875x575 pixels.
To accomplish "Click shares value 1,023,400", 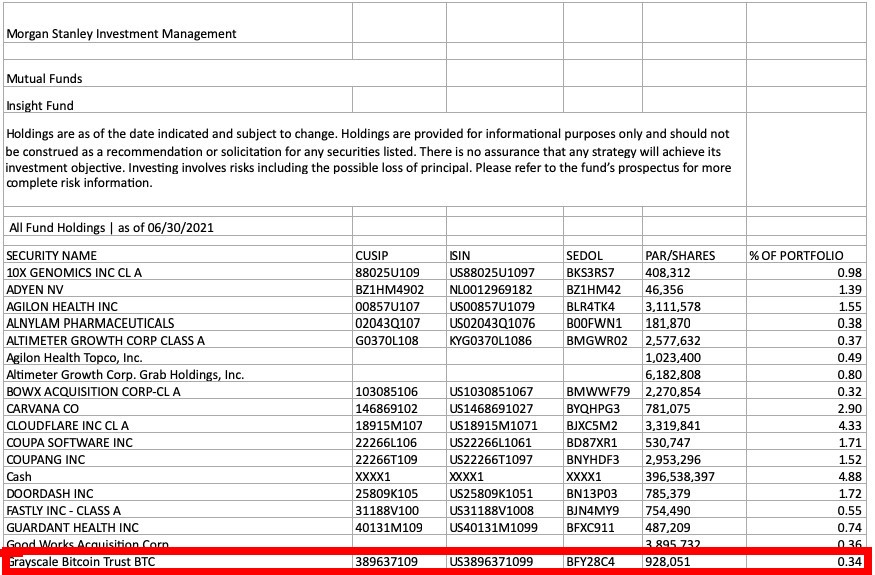I will (694, 357).
